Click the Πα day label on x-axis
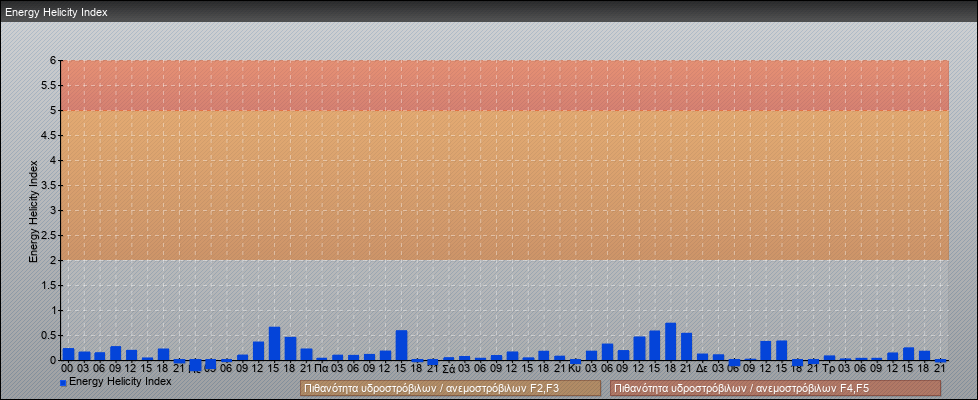 click(x=322, y=369)
